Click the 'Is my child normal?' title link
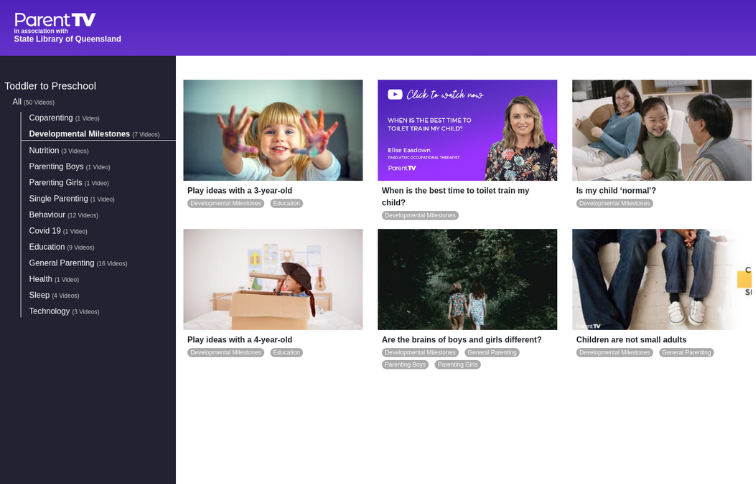756x484 pixels. coord(616,190)
